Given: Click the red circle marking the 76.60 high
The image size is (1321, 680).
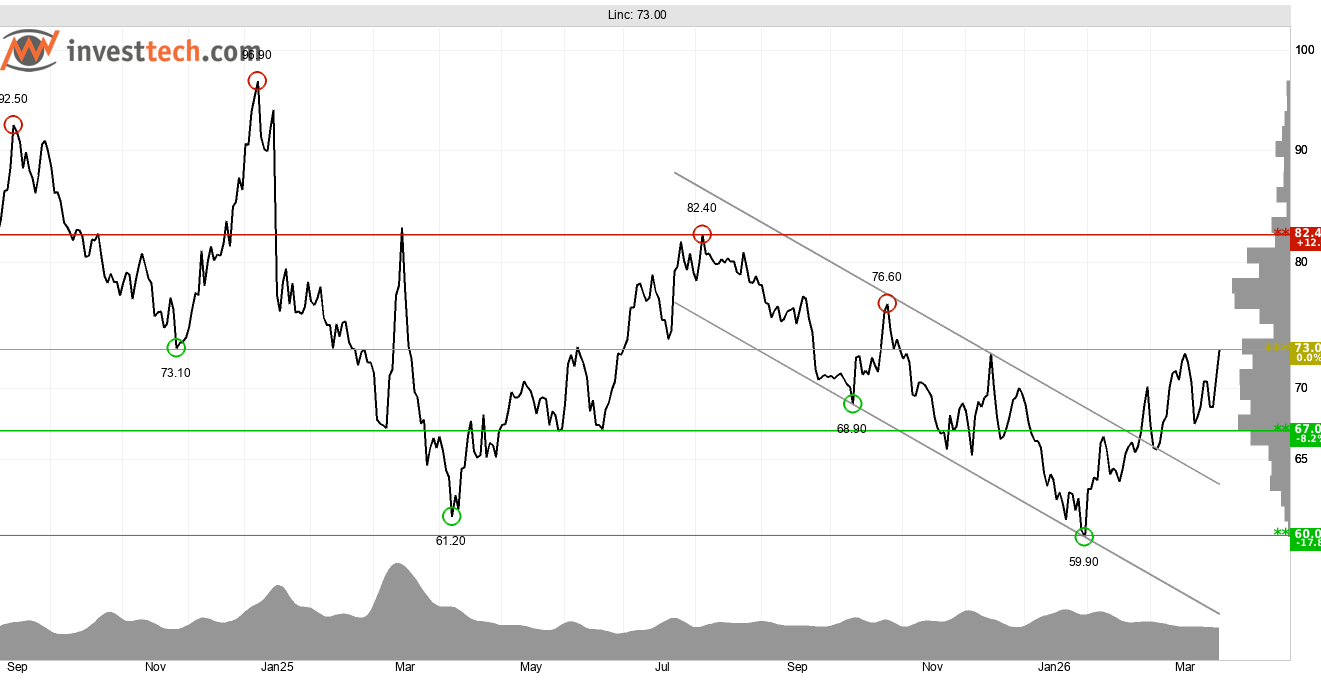Looking at the screenshot, I should tap(887, 303).
